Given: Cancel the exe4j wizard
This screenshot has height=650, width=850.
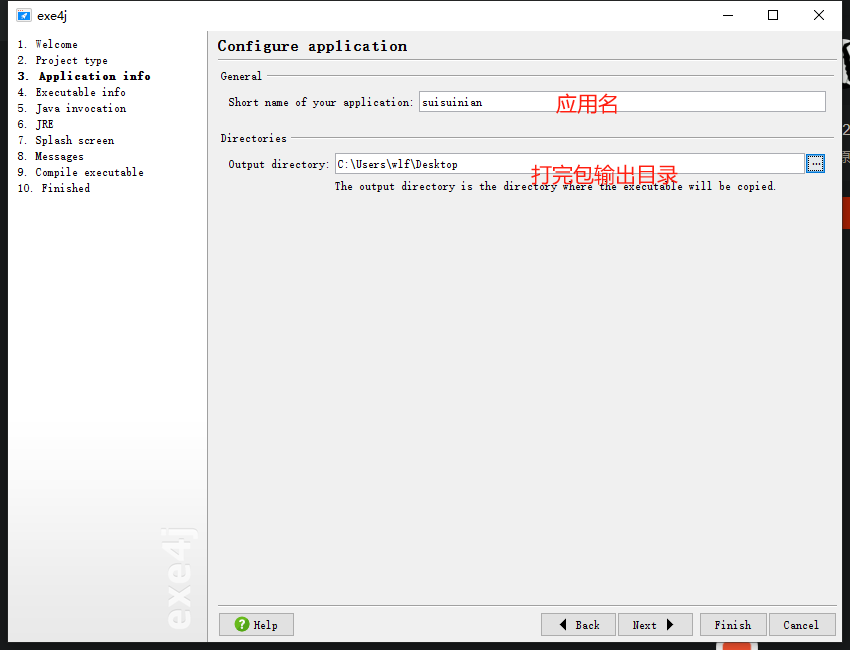Looking at the screenshot, I should (801, 625).
